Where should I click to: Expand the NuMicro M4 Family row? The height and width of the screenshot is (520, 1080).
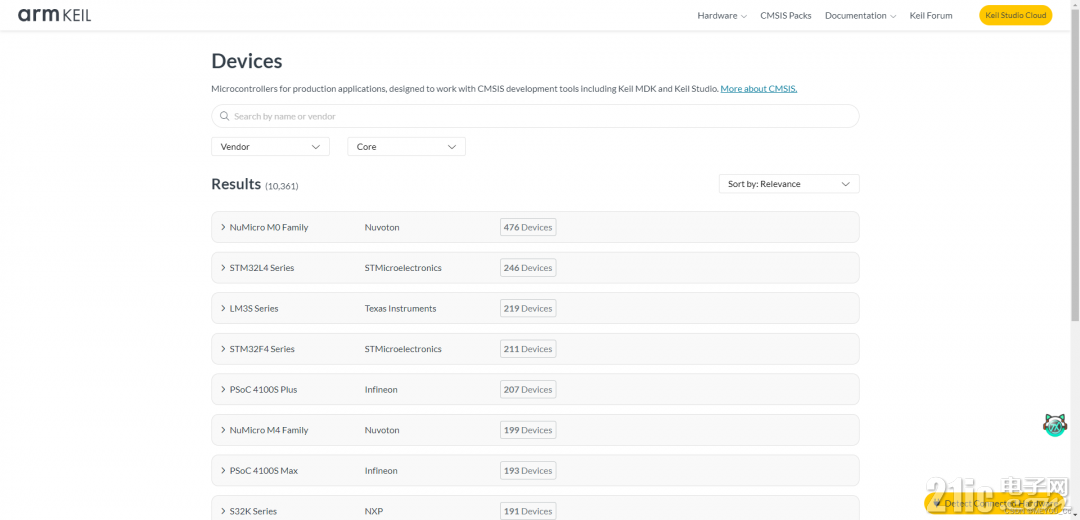(x=535, y=430)
